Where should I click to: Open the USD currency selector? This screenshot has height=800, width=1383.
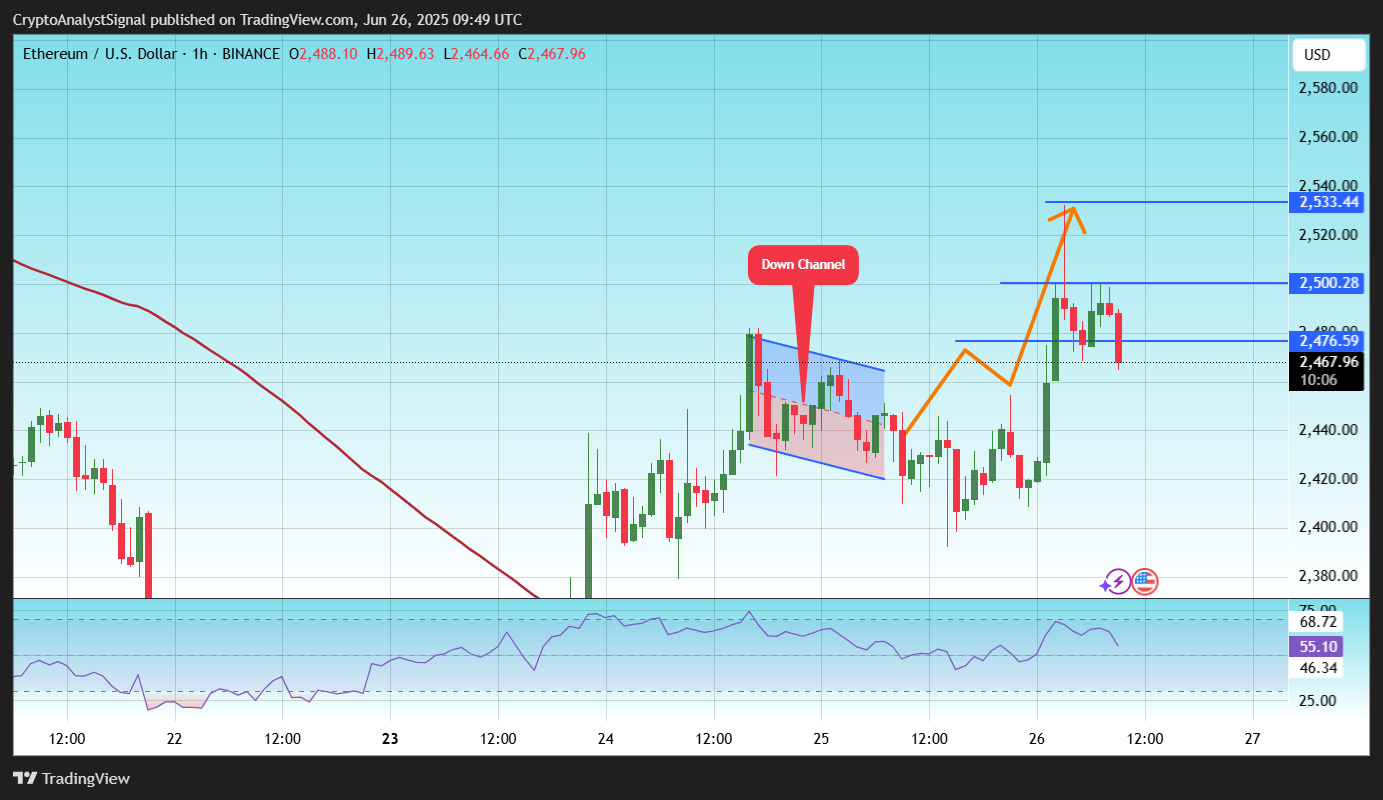click(1329, 54)
